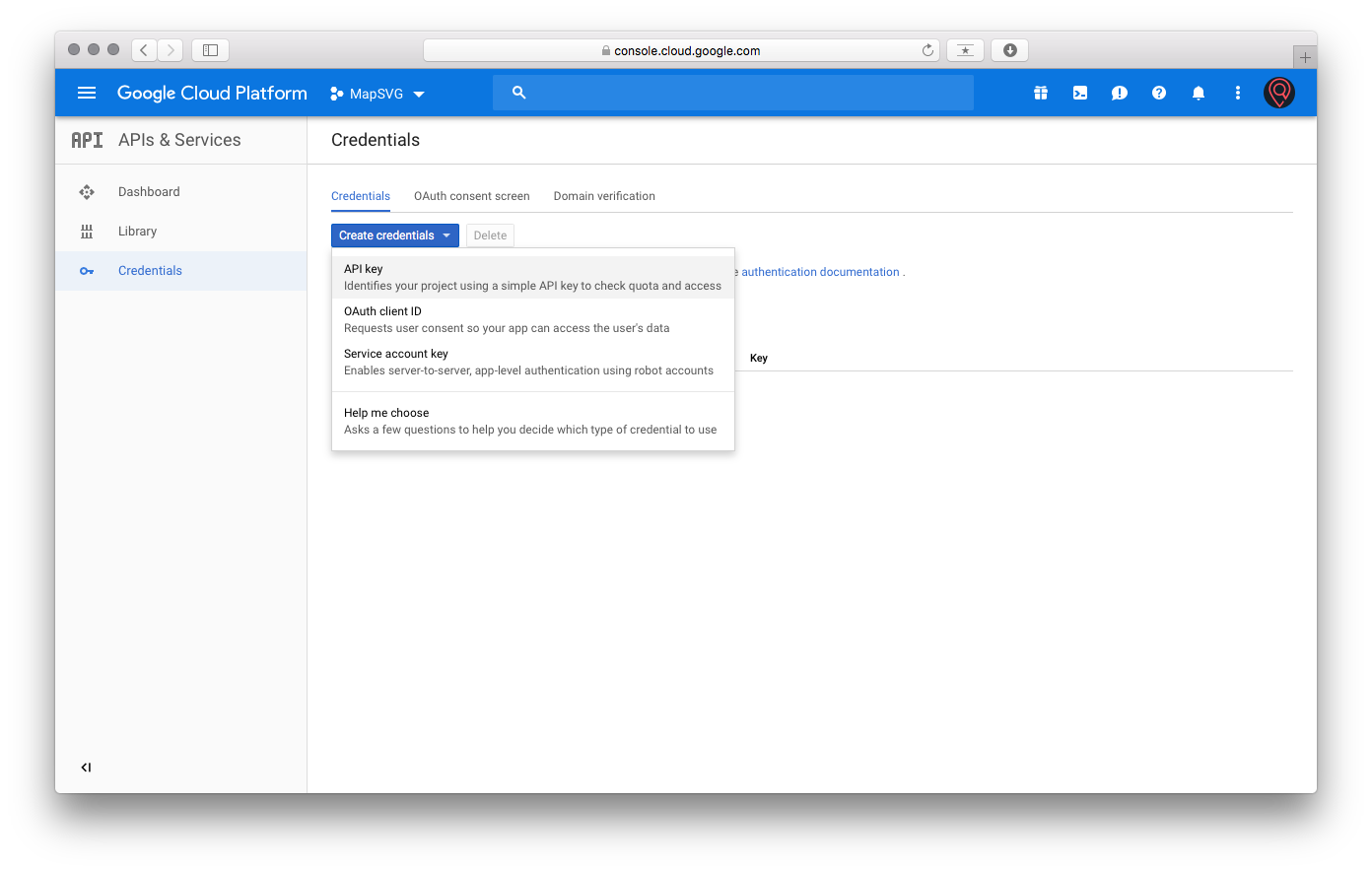Go forward in Safari browser

(171, 50)
